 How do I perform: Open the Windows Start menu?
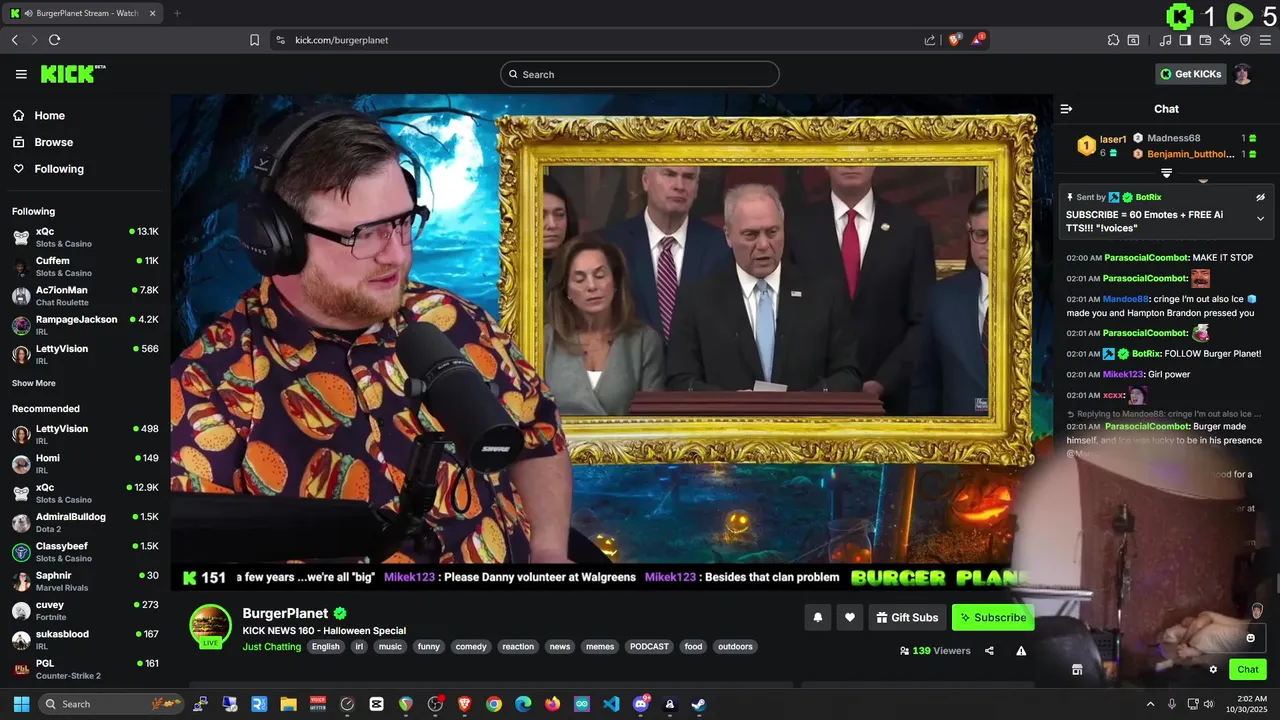point(19,704)
